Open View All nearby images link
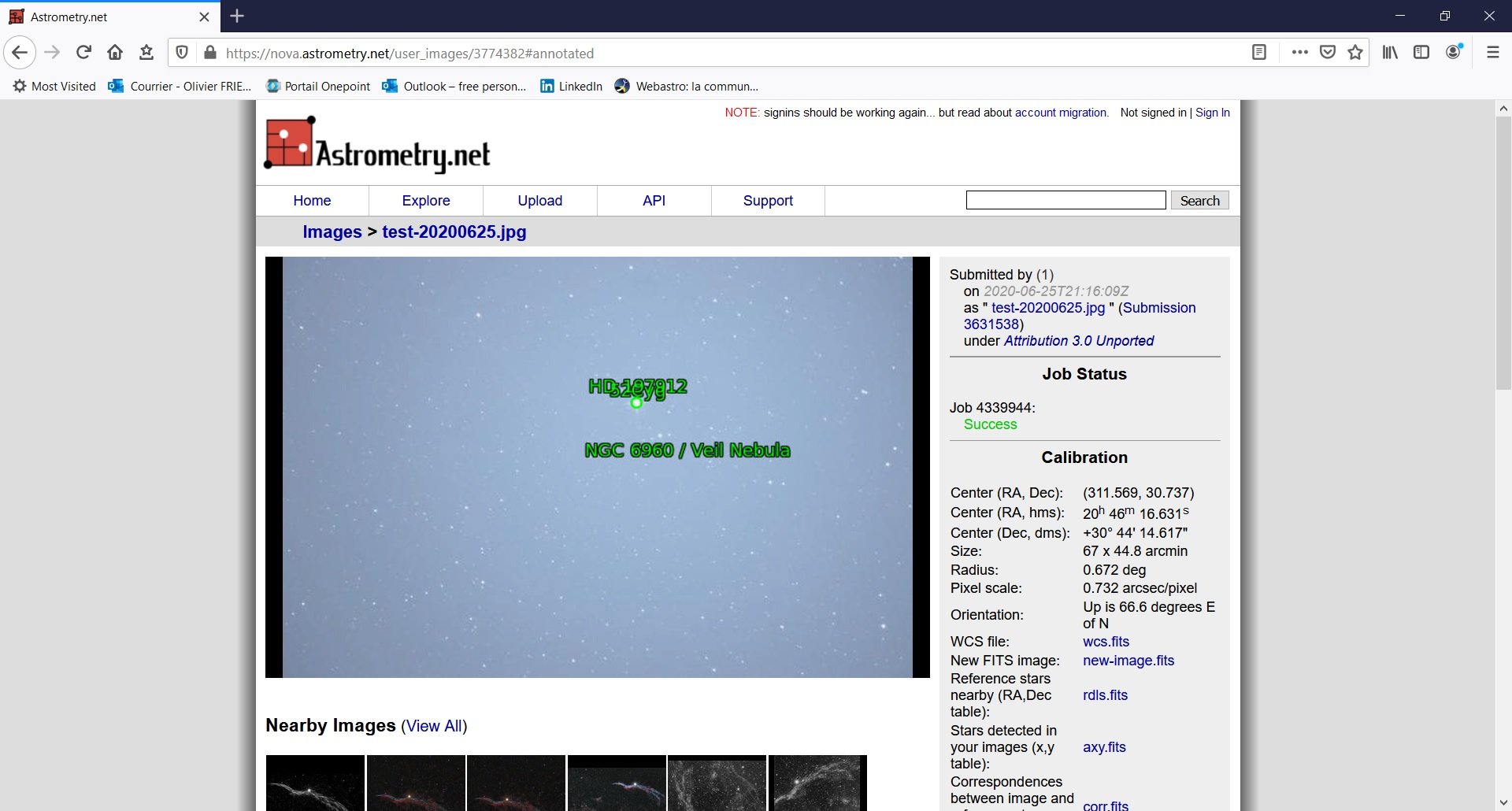This screenshot has height=811, width=1512. point(434,726)
